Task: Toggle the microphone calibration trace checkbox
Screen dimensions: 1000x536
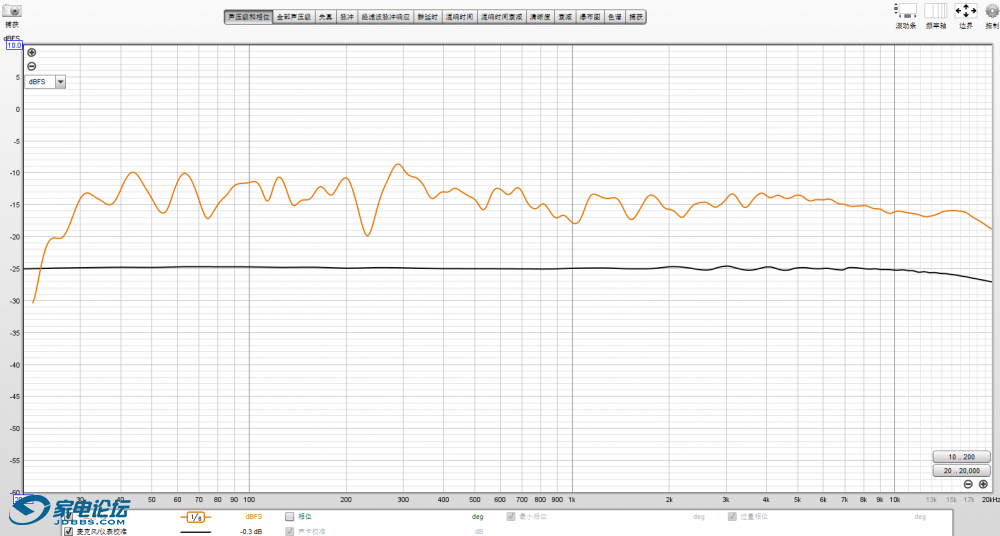Action: [69, 531]
